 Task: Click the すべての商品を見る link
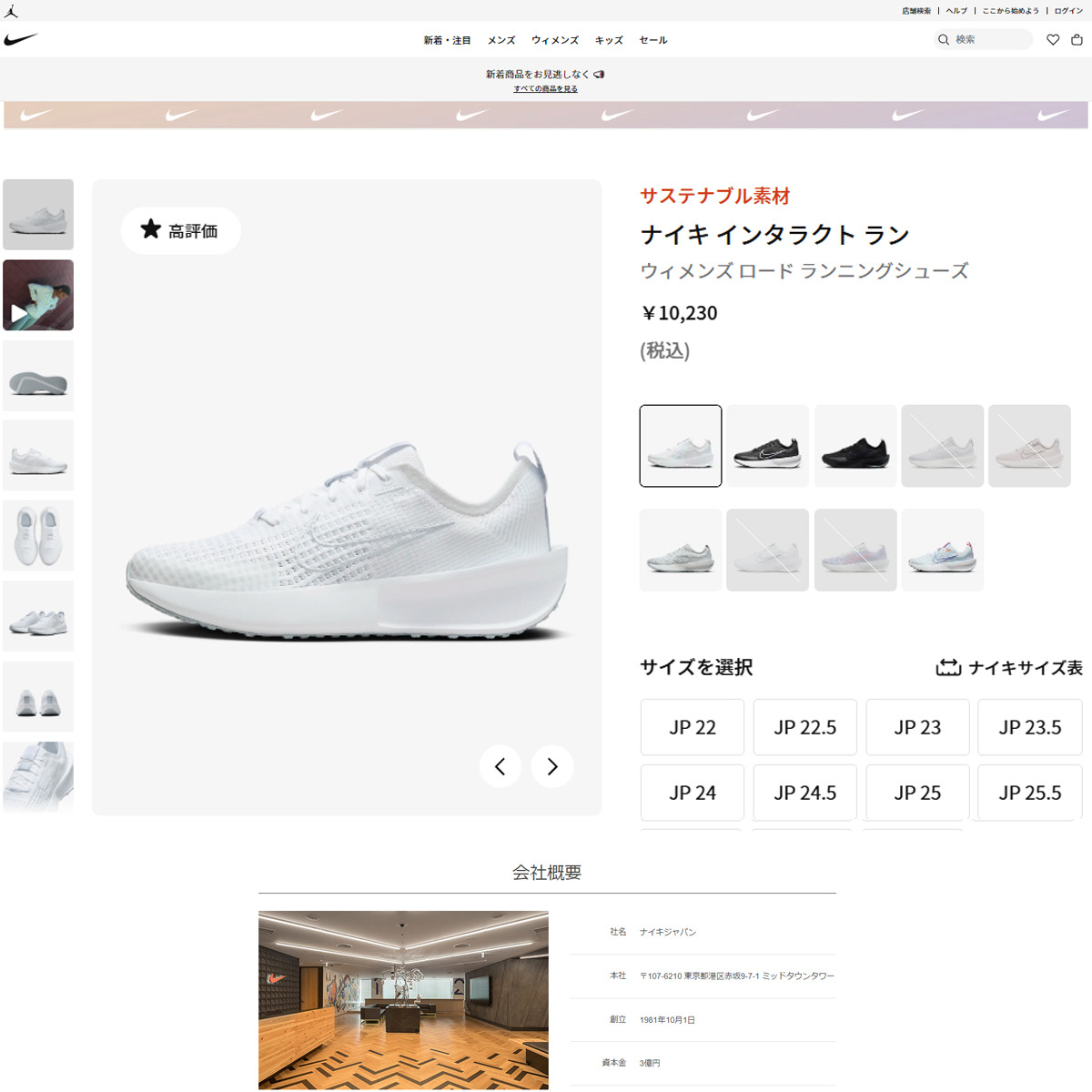click(x=545, y=89)
